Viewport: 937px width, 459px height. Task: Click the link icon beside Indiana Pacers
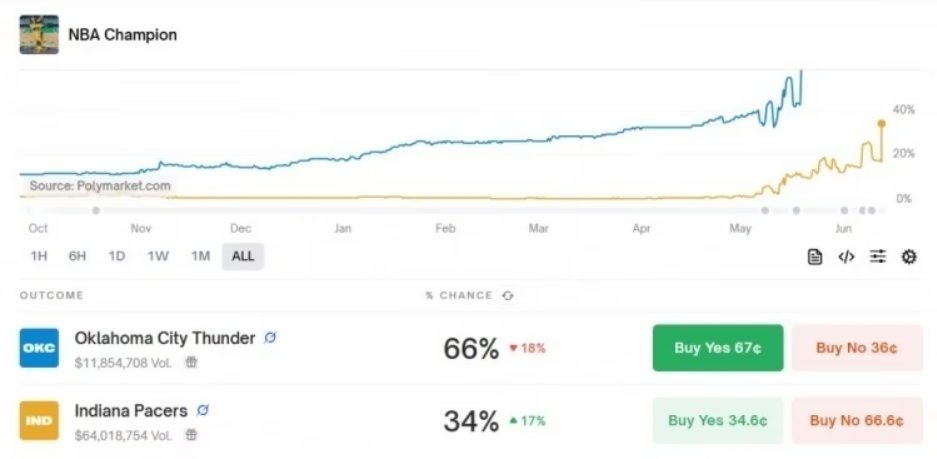(203, 411)
